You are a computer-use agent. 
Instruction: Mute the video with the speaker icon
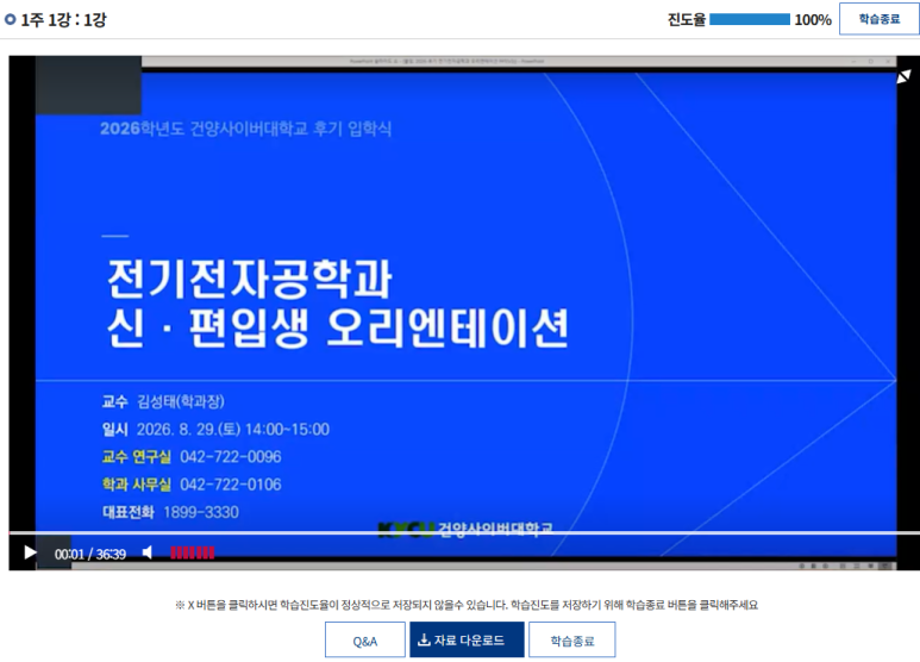click(147, 553)
